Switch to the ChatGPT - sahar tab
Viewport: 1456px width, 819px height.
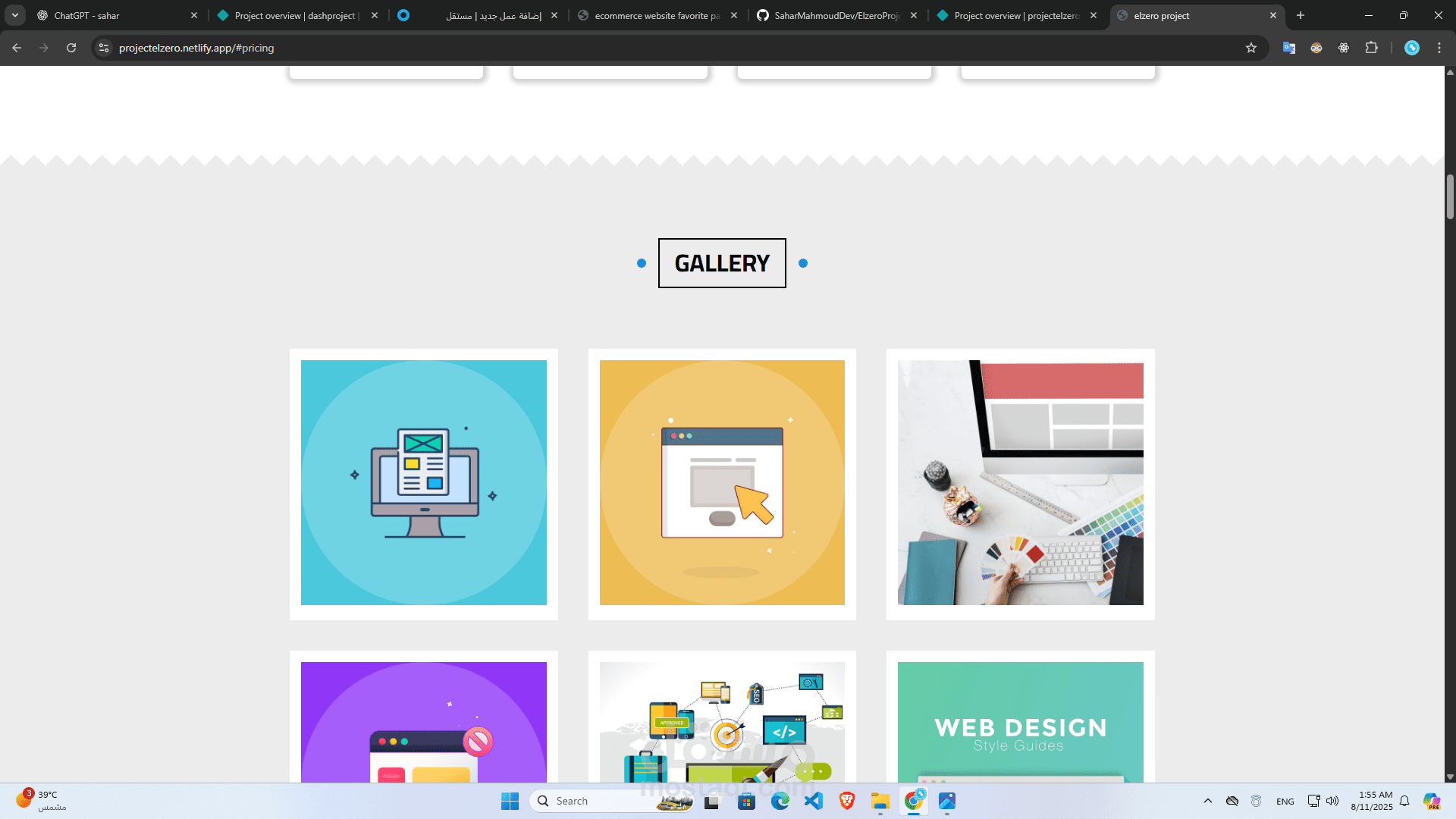(114, 15)
